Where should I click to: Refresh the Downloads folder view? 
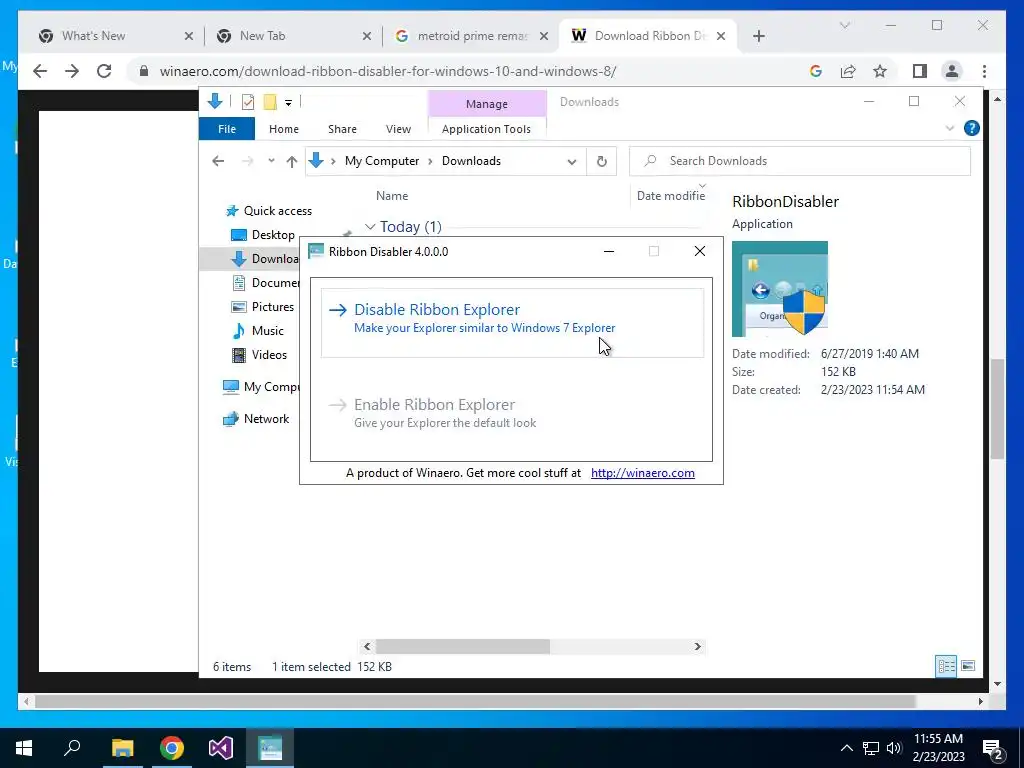(x=601, y=161)
